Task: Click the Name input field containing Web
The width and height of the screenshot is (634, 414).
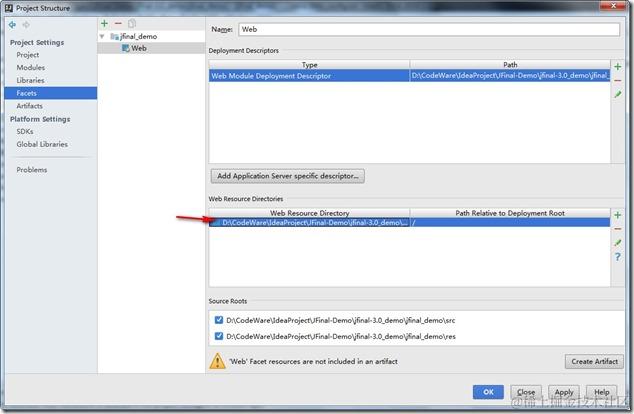Action: 429,29
